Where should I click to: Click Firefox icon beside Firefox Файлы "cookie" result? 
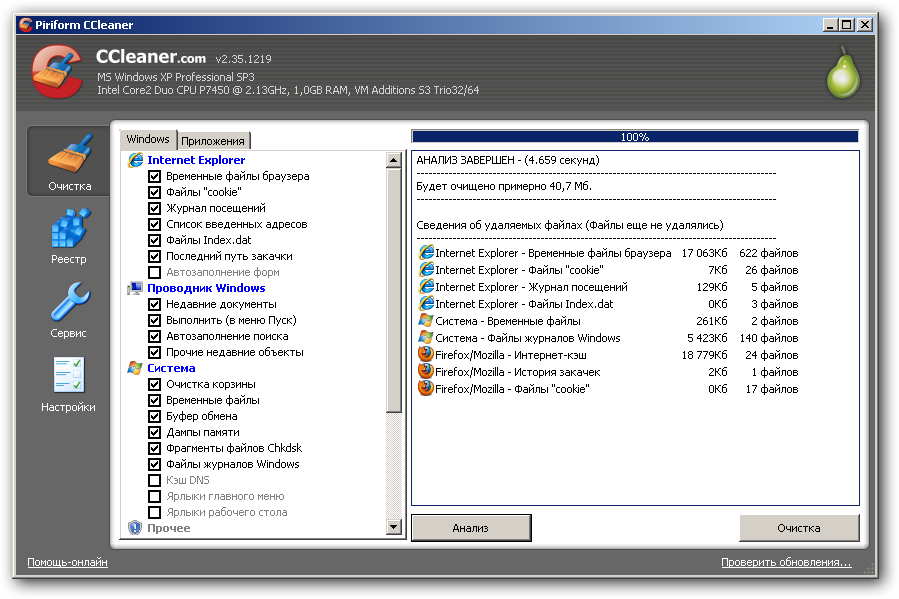click(x=426, y=389)
